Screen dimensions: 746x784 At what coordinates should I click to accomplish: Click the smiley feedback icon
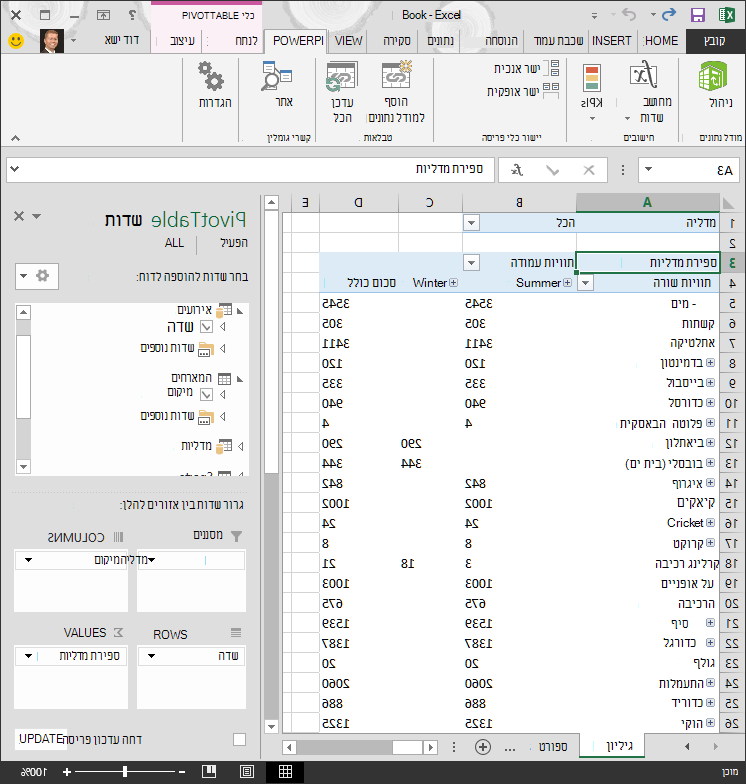click(16, 40)
